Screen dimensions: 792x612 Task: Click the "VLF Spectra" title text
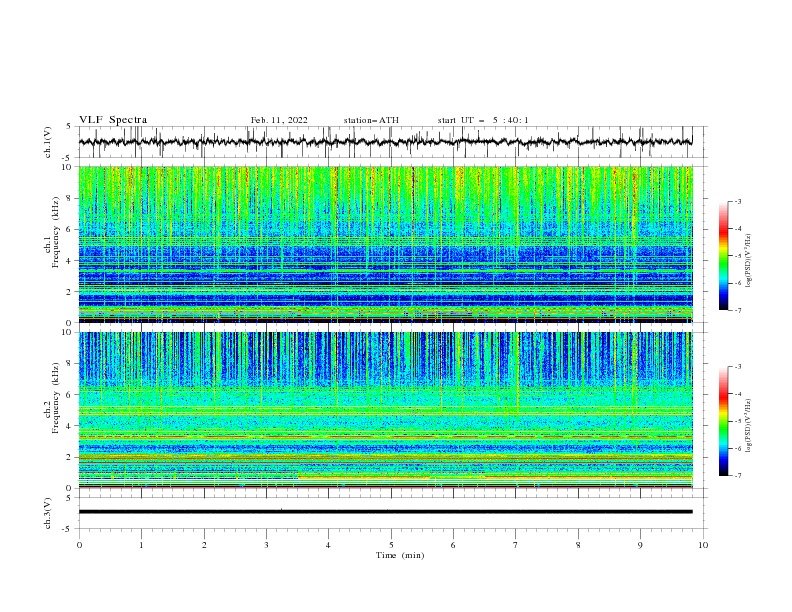(x=113, y=120)
